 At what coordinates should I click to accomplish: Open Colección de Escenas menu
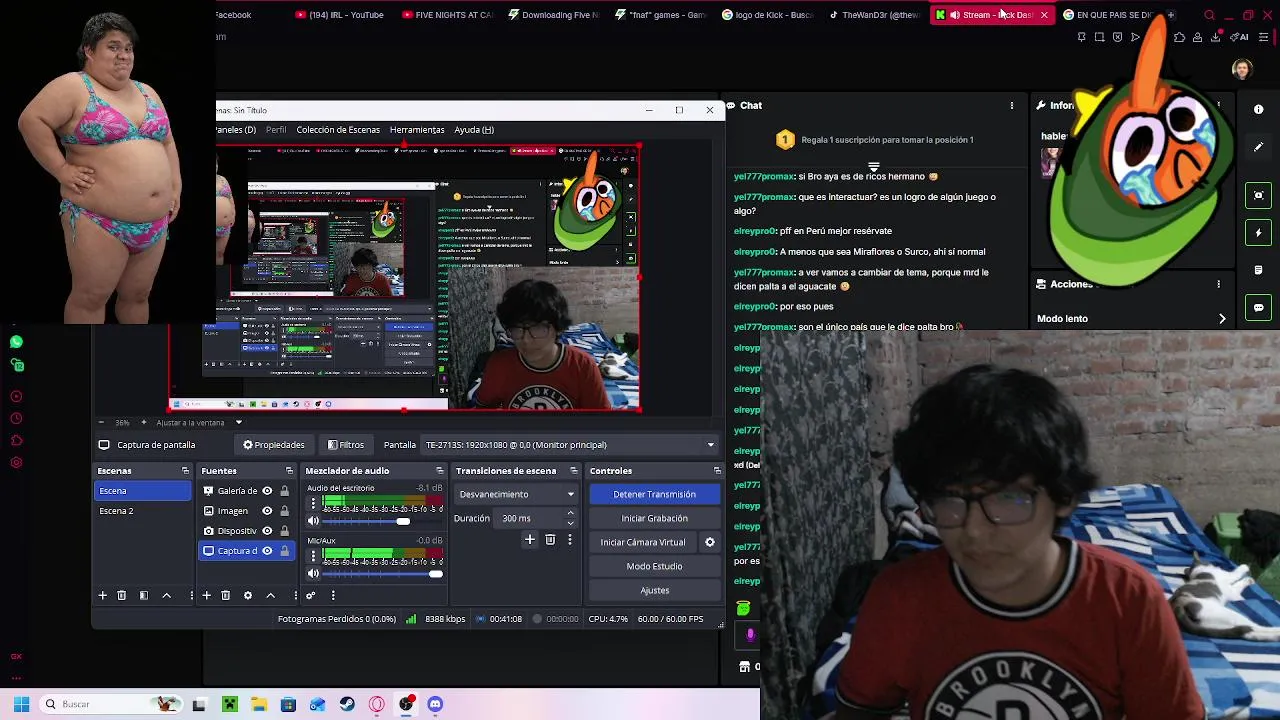pyautogui.click(x=338, y=130)
